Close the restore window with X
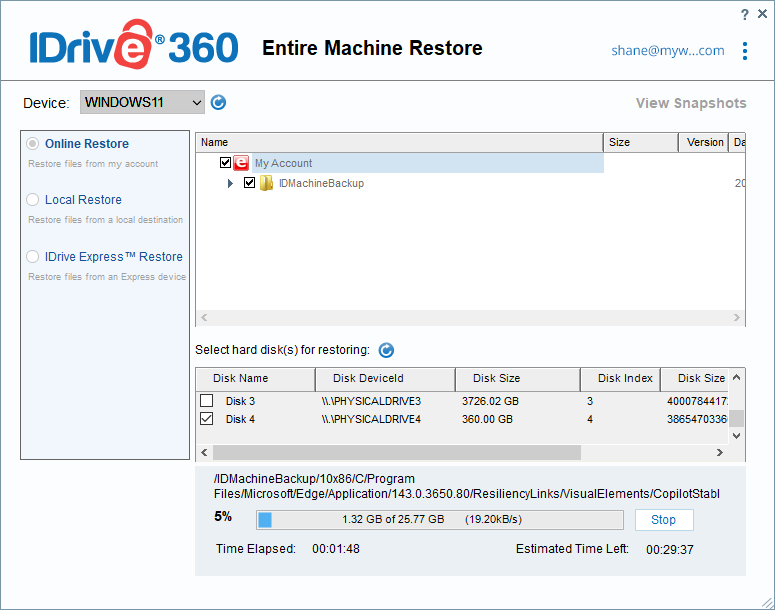 (762, 14)
